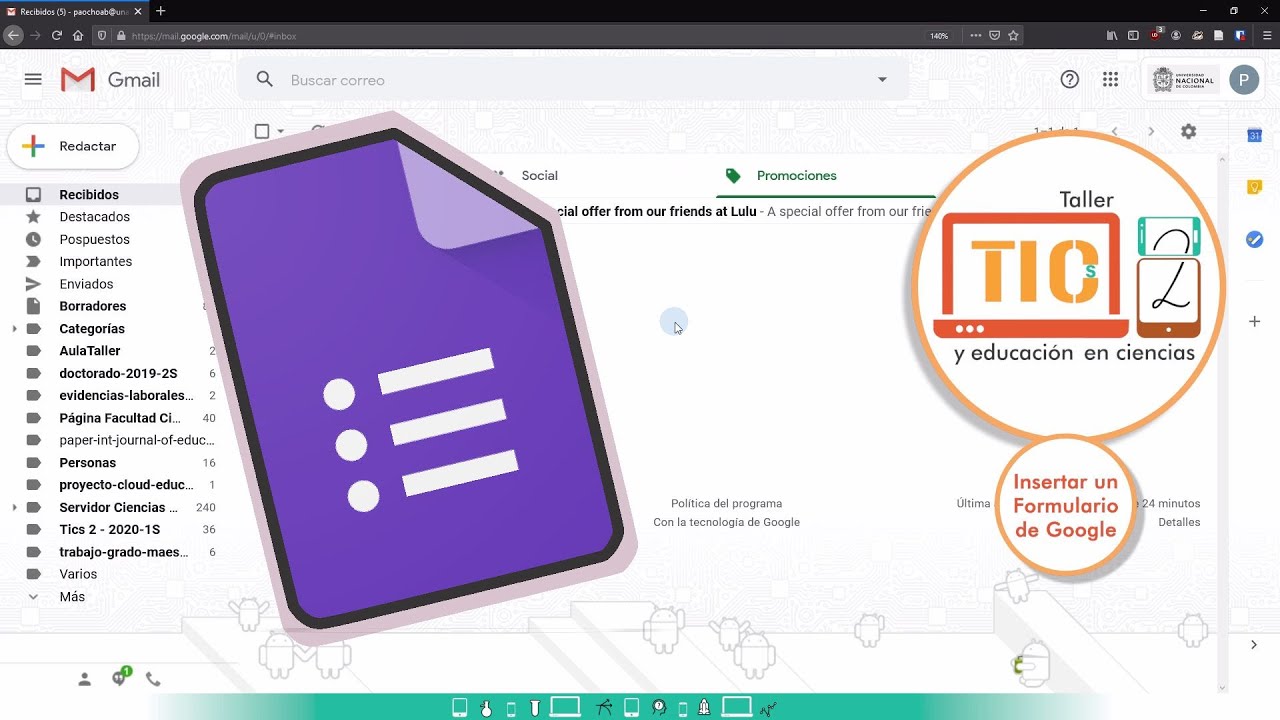This screenshot has width=1280, height=720.
Task: Open Gmail settings gear
Action: [1188, 131]
